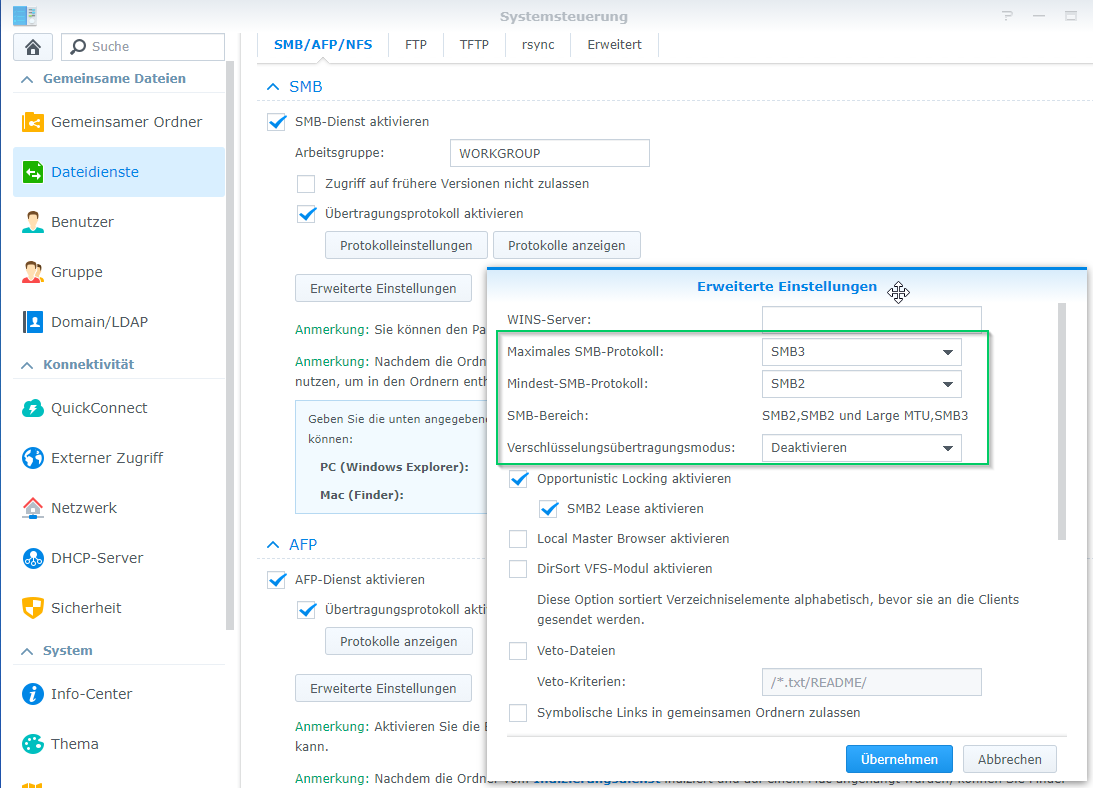The width and height of the screenshot is (1093, 788).
Task: Click SMB-Bereich value text
Action: 865,416
